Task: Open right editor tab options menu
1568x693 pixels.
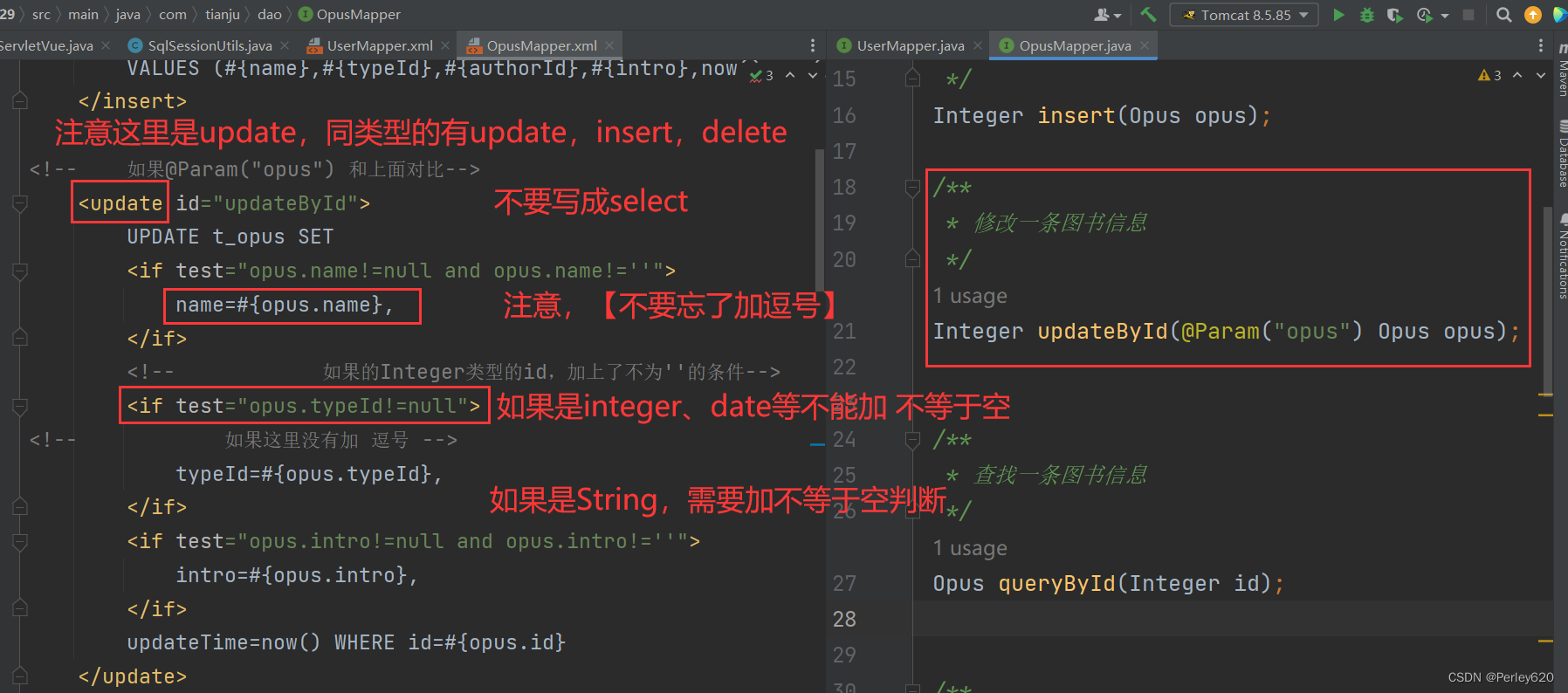Action: pos(1540,45)
